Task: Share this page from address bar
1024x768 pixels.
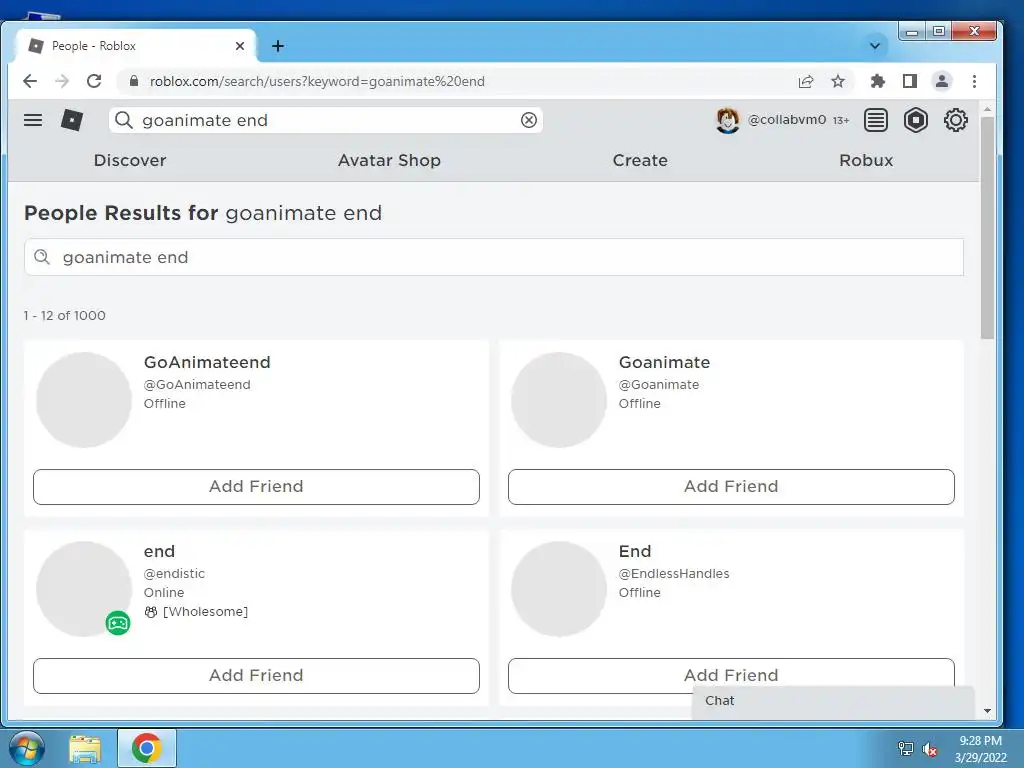Action: point(806,81)
